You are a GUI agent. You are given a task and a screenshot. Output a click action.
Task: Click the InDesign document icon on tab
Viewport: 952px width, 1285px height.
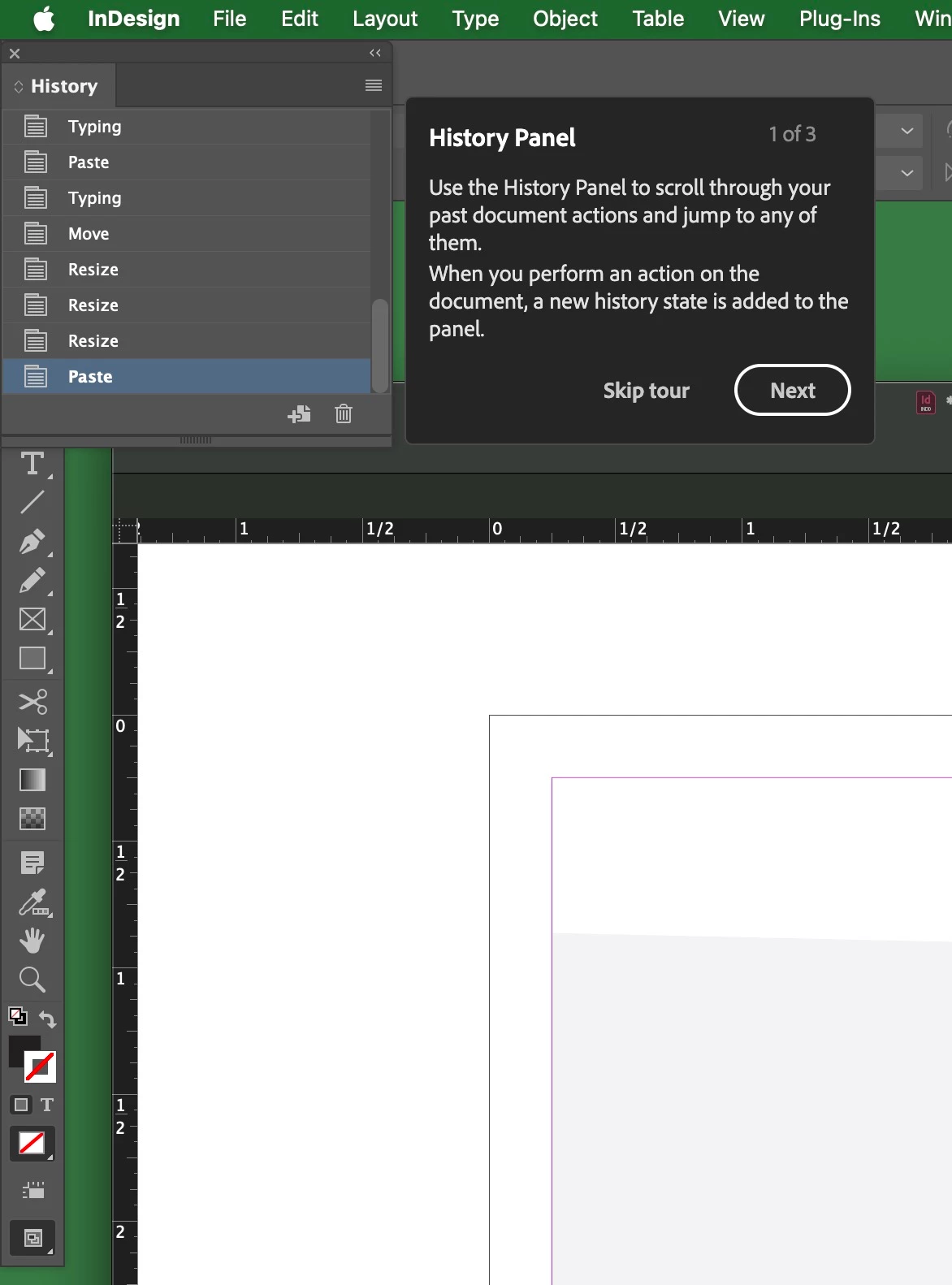[926, 403]
